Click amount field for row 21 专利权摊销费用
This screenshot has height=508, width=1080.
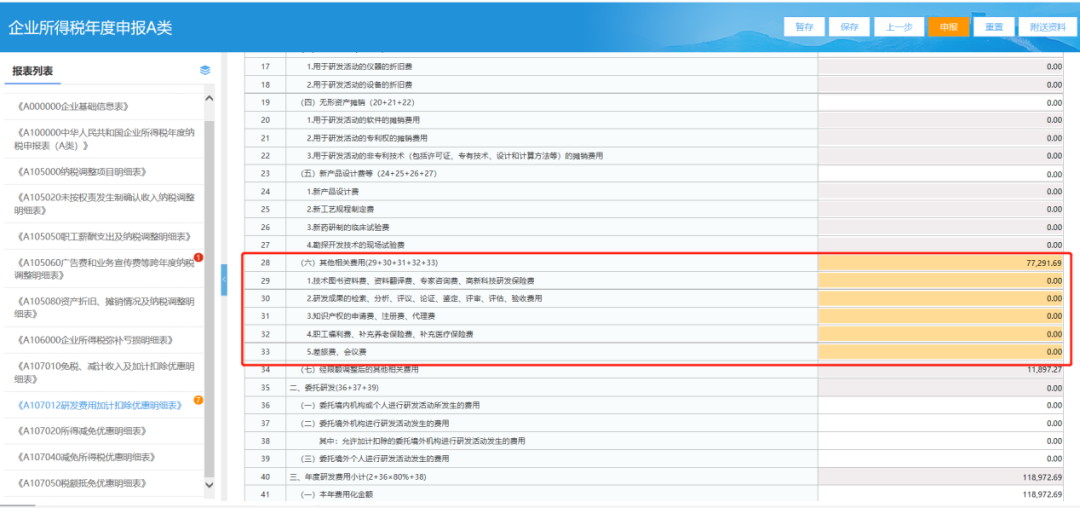pos(942,138)
